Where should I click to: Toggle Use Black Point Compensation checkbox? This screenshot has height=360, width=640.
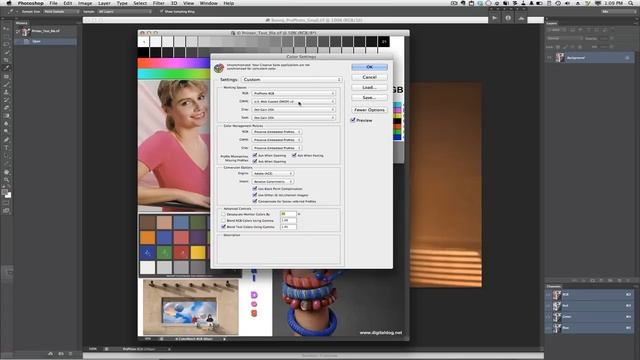pos(255,189)
